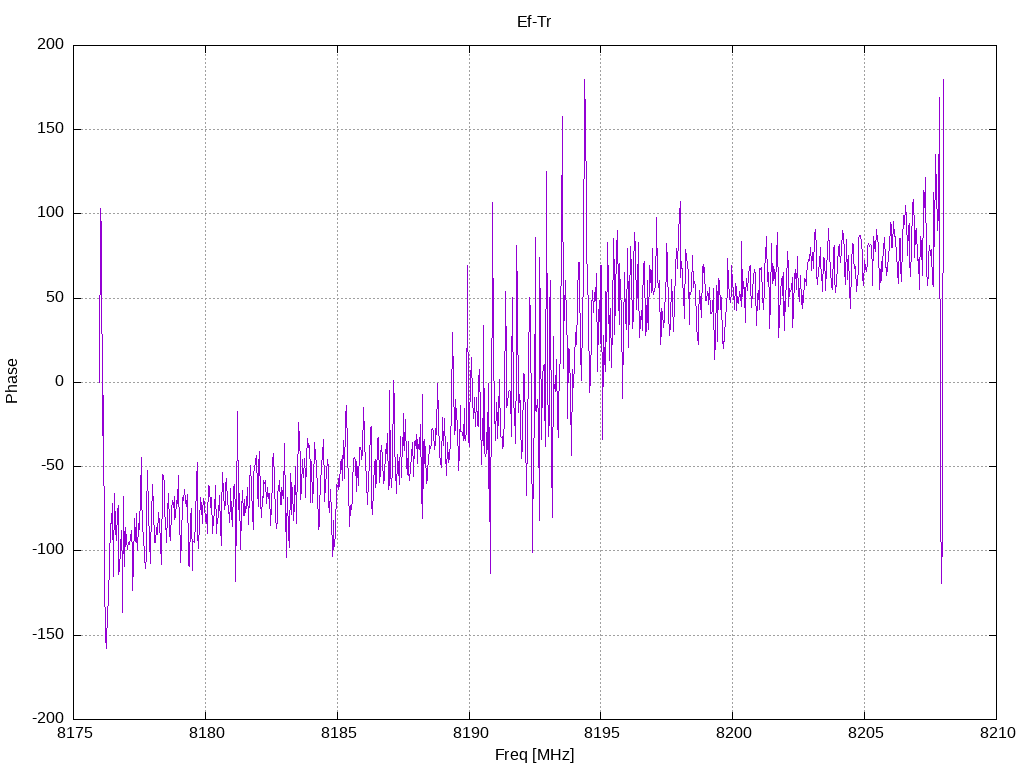
Task: Click the 'Freq [MHz]' x-axis label
Action: [534, 755]
